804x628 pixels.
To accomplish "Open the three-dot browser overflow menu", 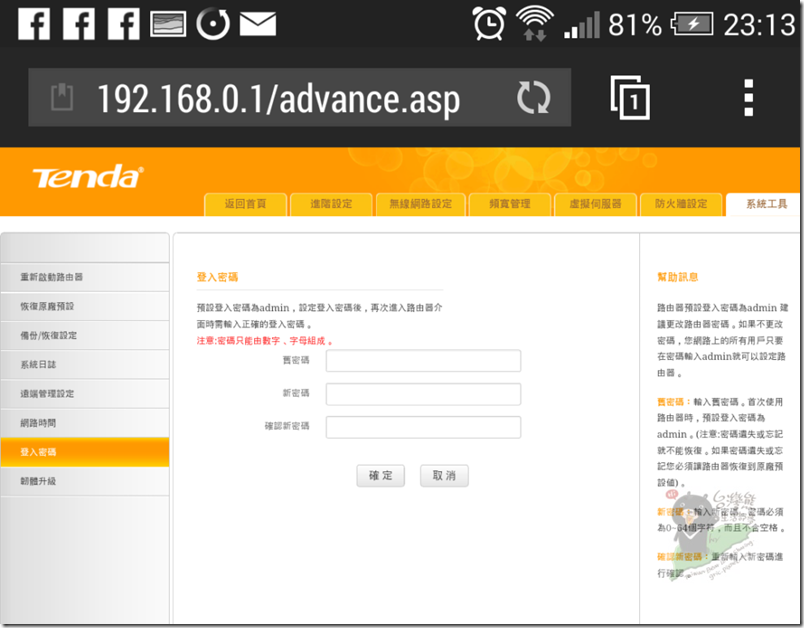I will pyautogui.click(x=749, y=97).
